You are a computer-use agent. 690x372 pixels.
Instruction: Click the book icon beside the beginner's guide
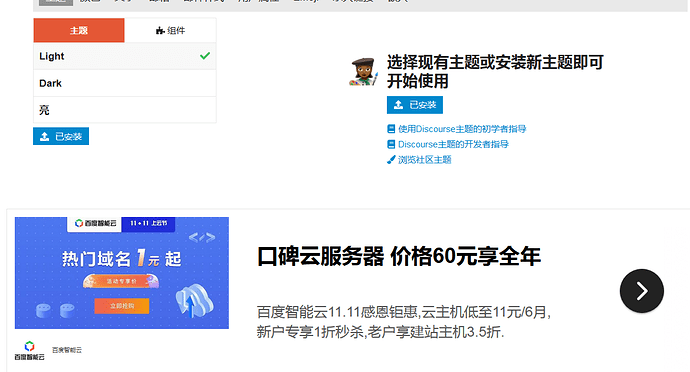tap(391, 129)
